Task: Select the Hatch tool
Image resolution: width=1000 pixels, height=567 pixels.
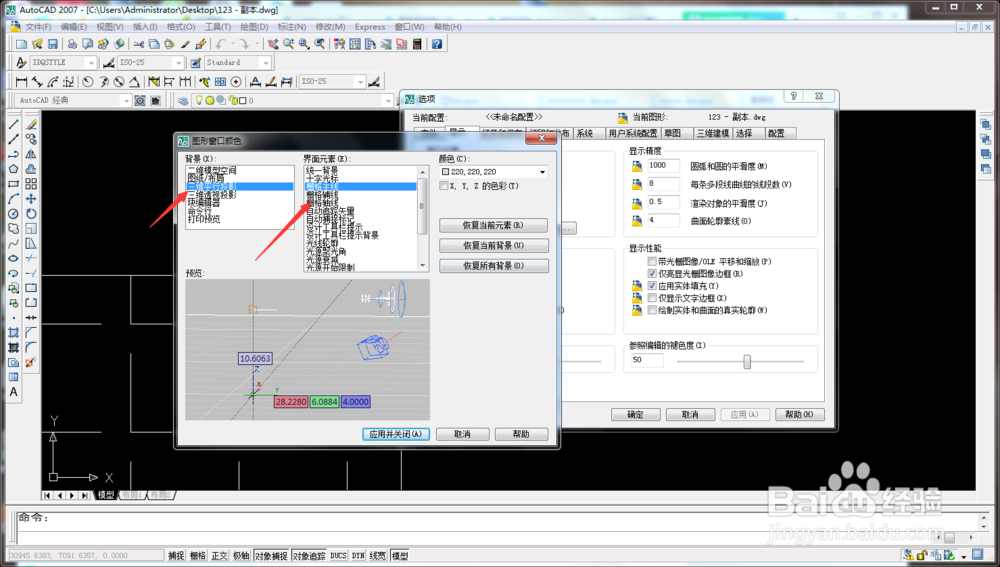Action: click(13, 332)
